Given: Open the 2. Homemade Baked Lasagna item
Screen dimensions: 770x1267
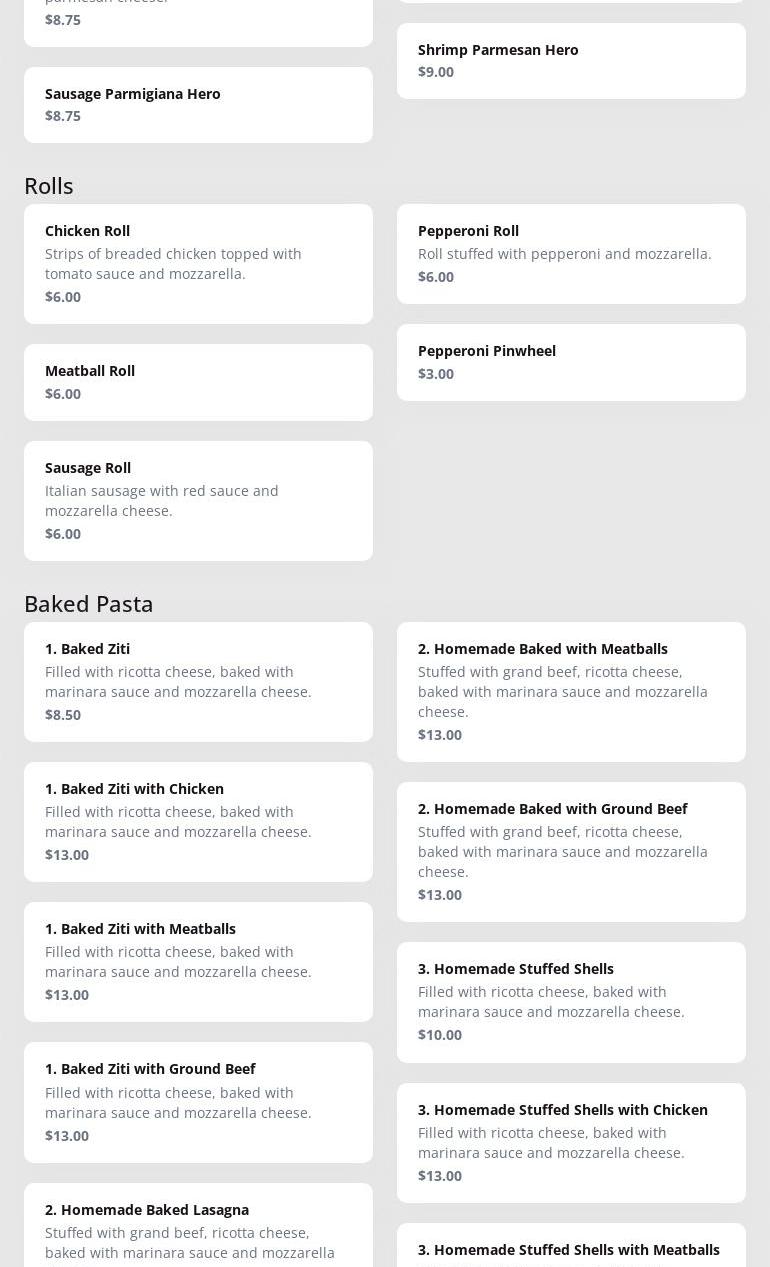Looking at the screenshot, I should [x=198, y=1228].
